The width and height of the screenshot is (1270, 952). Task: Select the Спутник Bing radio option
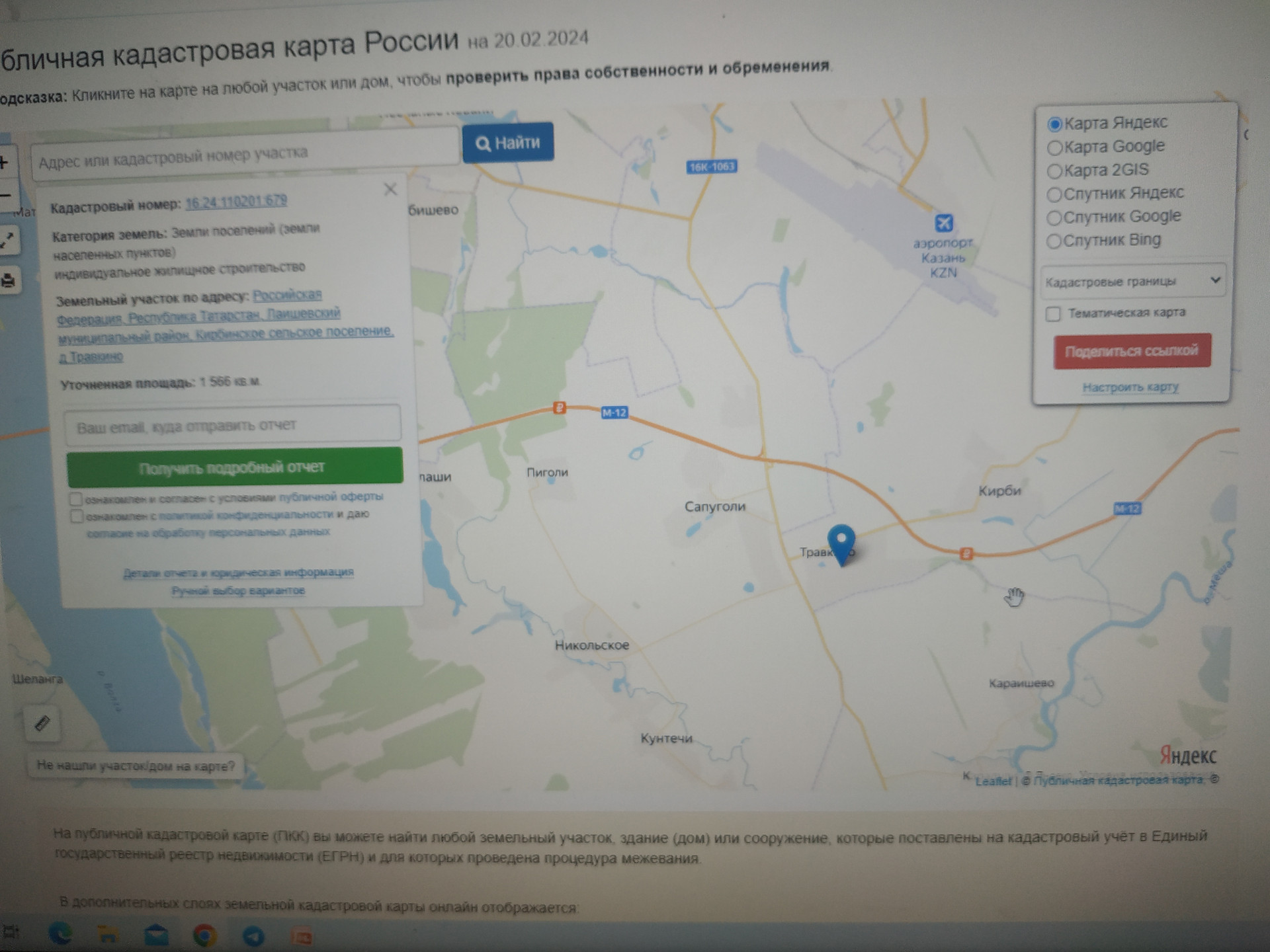(1054, 241)
